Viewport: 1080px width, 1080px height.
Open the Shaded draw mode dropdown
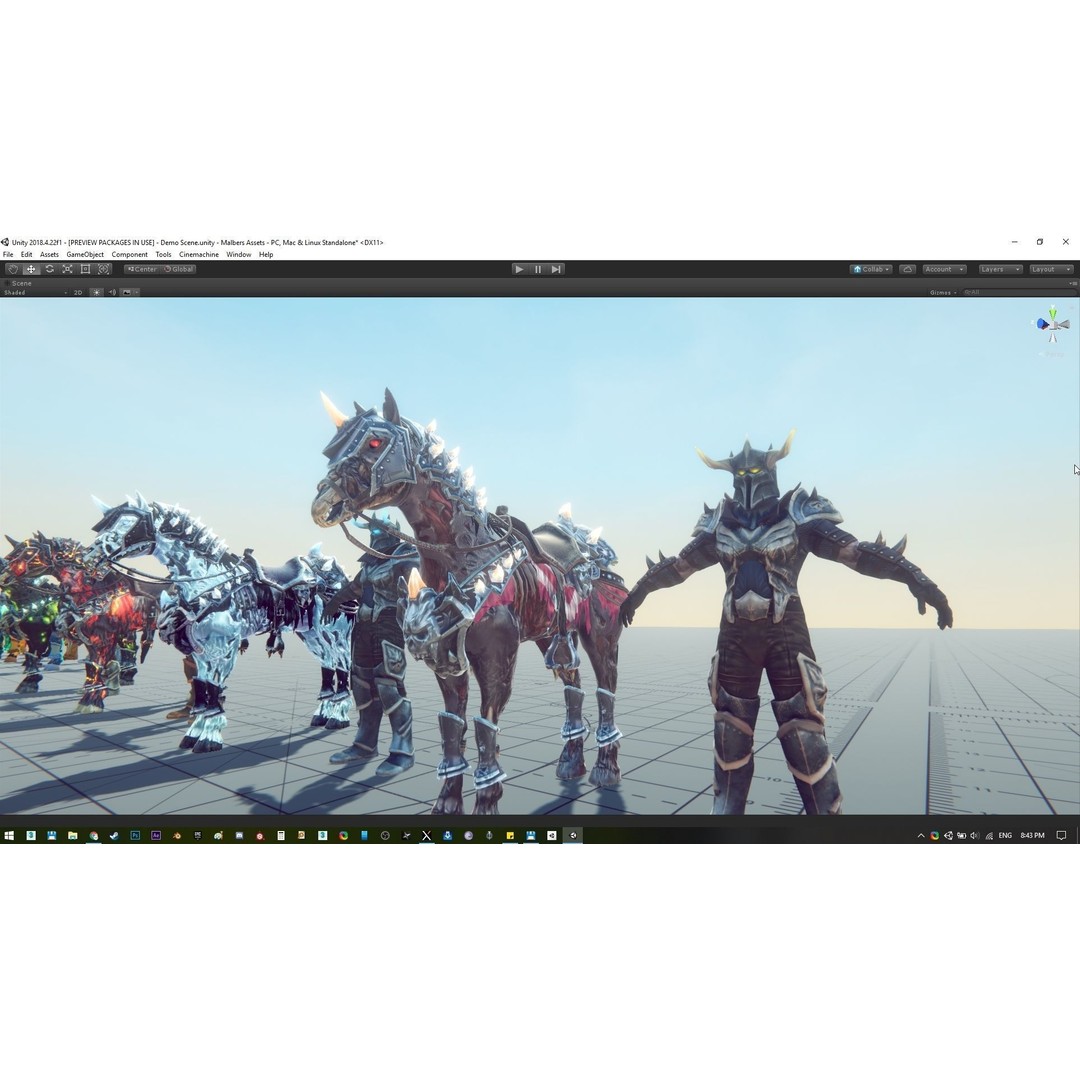coord(35,293)
